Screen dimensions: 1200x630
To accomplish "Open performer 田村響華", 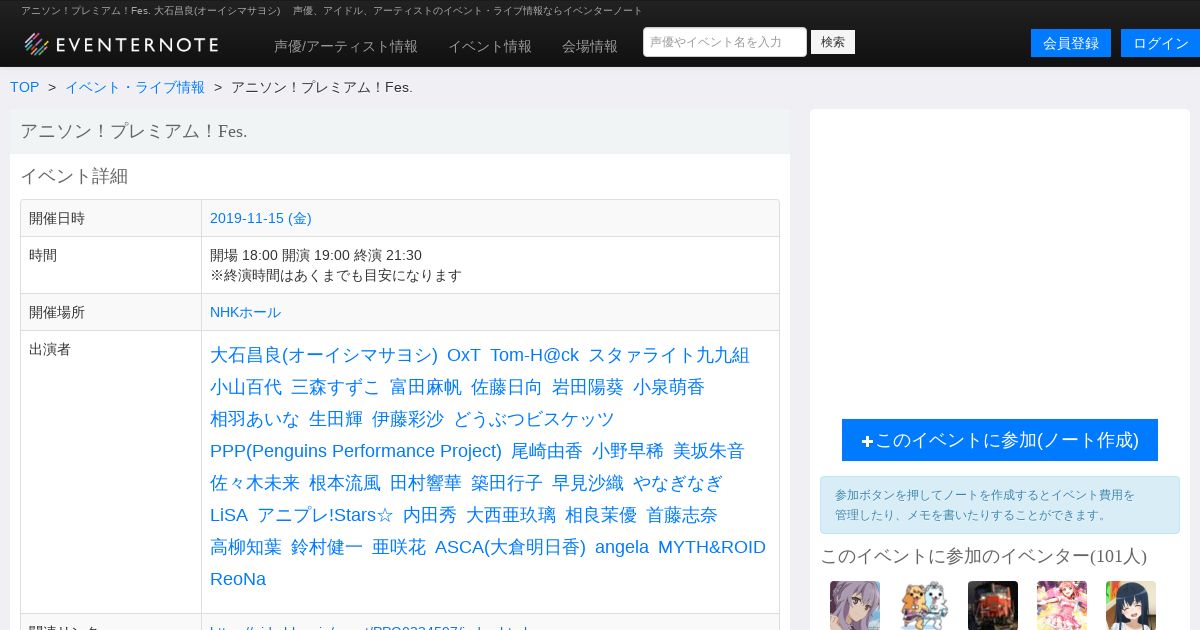I will point(426,483).
